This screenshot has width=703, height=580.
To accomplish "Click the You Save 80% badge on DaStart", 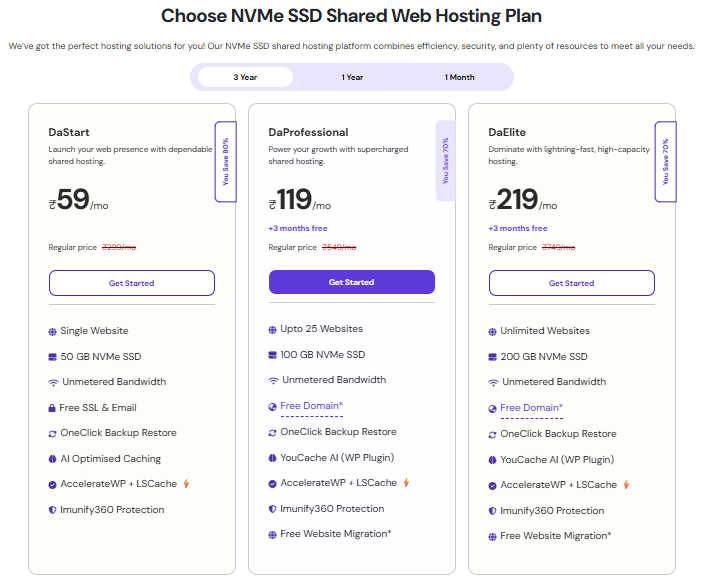I will pos(226,161).
